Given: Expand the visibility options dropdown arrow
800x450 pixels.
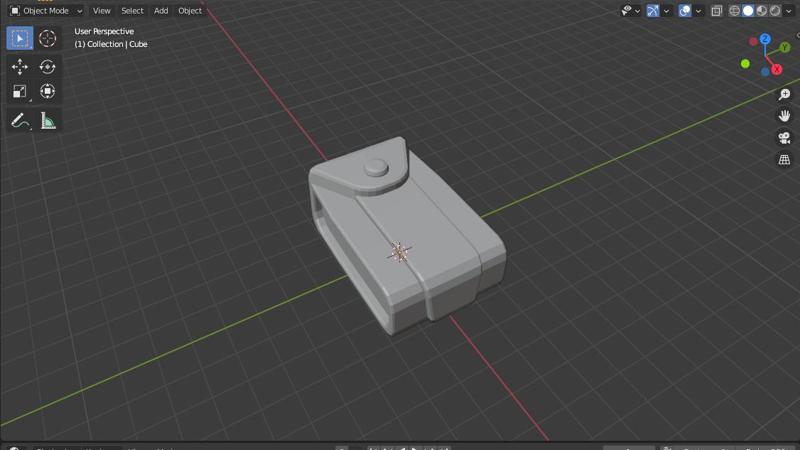Looking at the screenshot, I should [637, 11].
